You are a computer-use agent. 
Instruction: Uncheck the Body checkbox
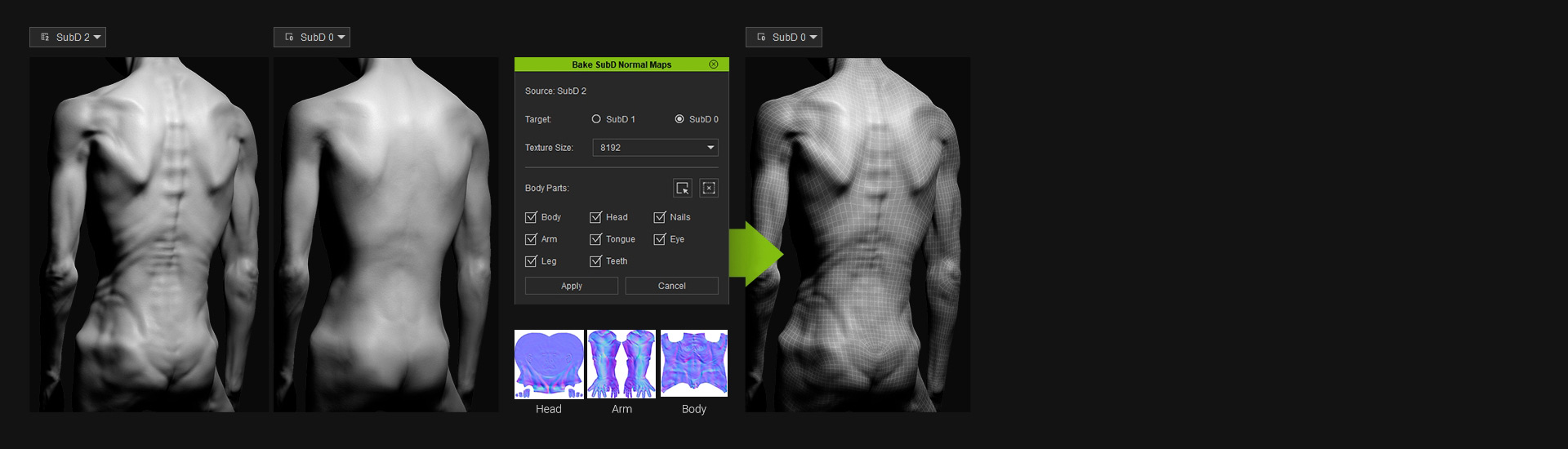point(531,217)
